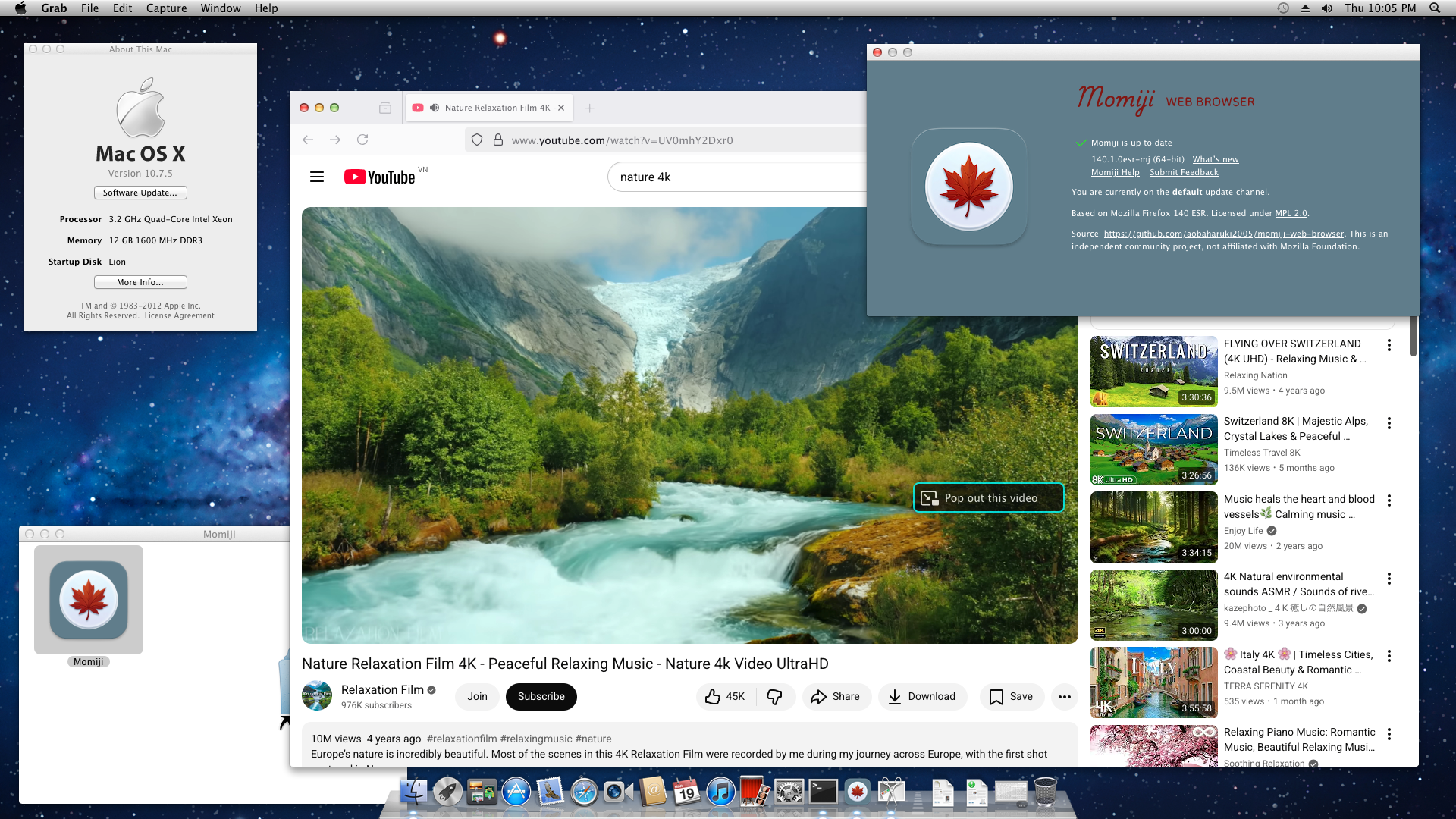Viewport: 1456px width, 819px height.
Task: Play the FLYING OVER SWITZERLAND thumbnail
Action: (1154, 372)
